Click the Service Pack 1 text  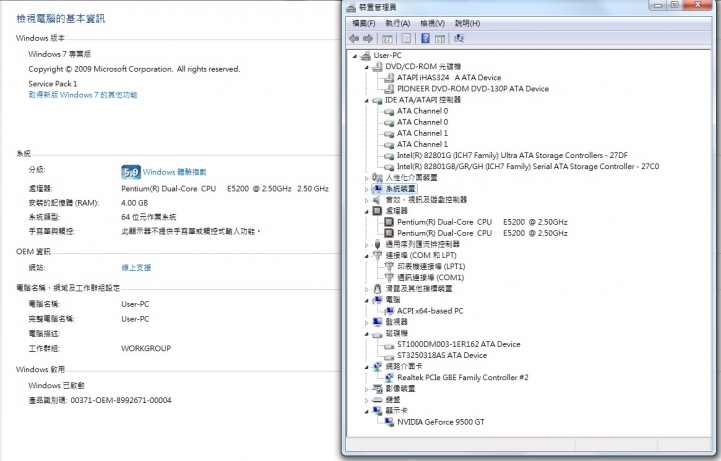[x=53, y=84]
